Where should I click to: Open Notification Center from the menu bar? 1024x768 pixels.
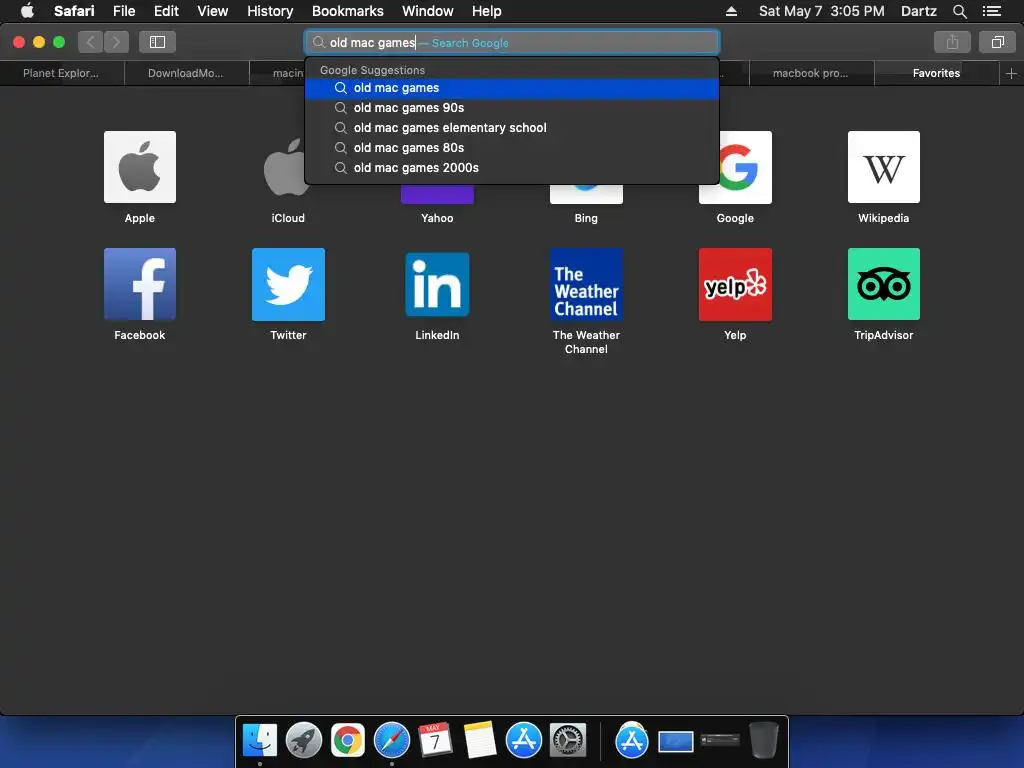click(992, 11)
